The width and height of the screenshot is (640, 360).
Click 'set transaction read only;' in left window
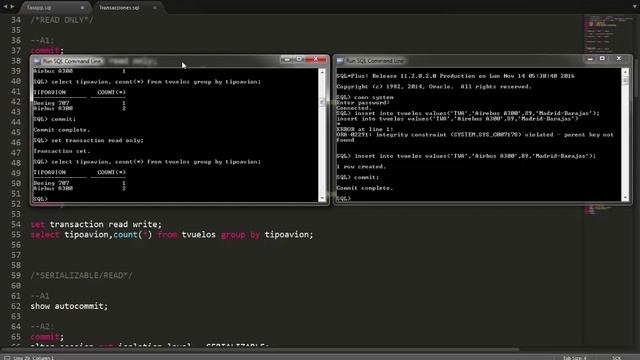(97, 140)
